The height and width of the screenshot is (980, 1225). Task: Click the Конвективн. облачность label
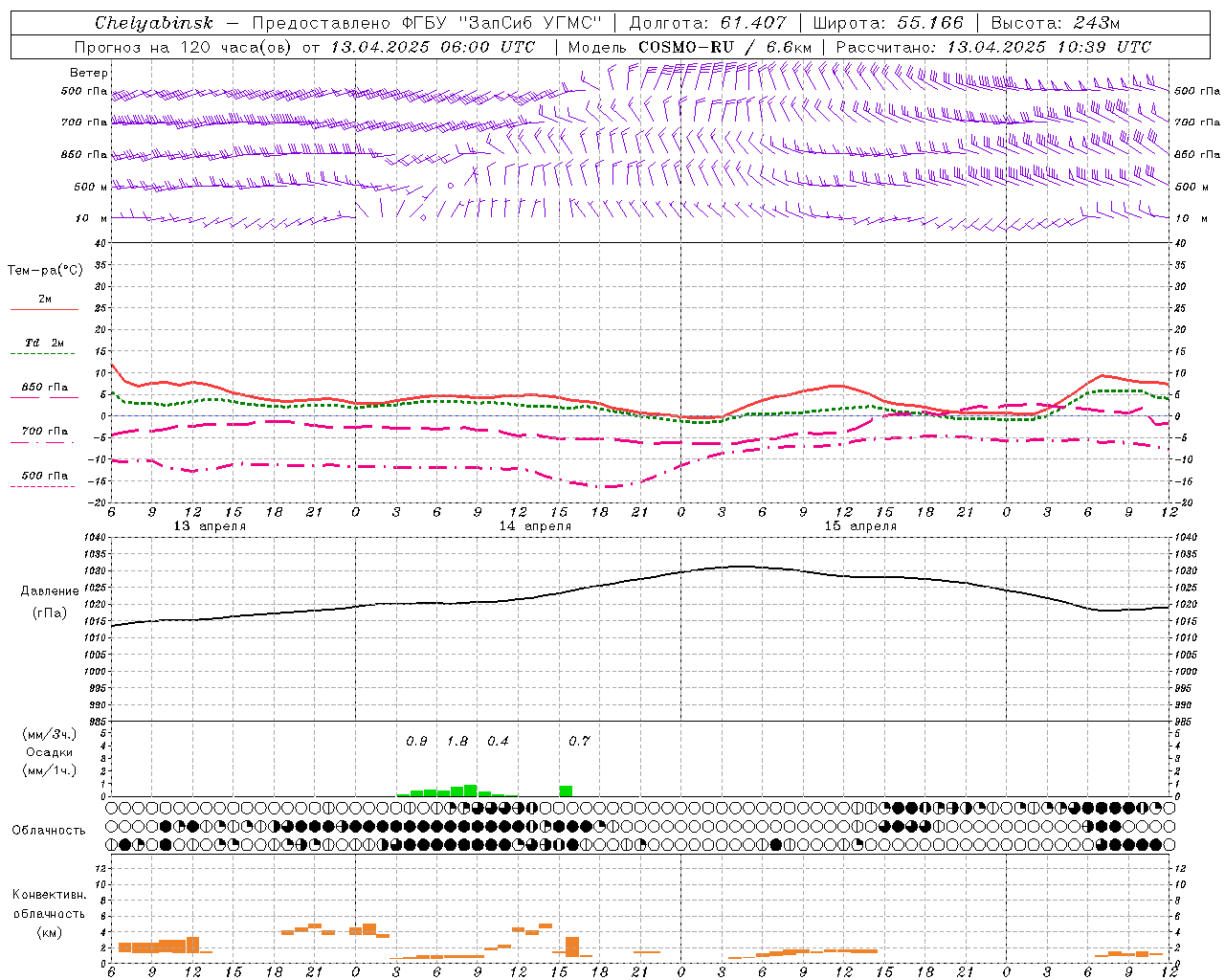(49, 913)
